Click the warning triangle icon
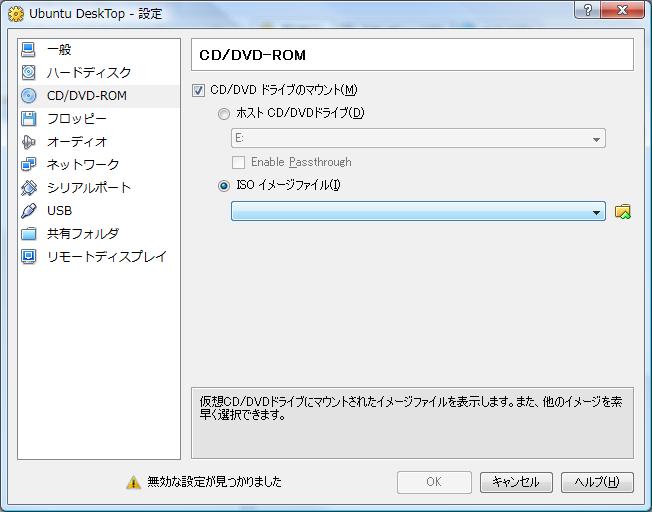The image size is (652, 512). point(133,482)
